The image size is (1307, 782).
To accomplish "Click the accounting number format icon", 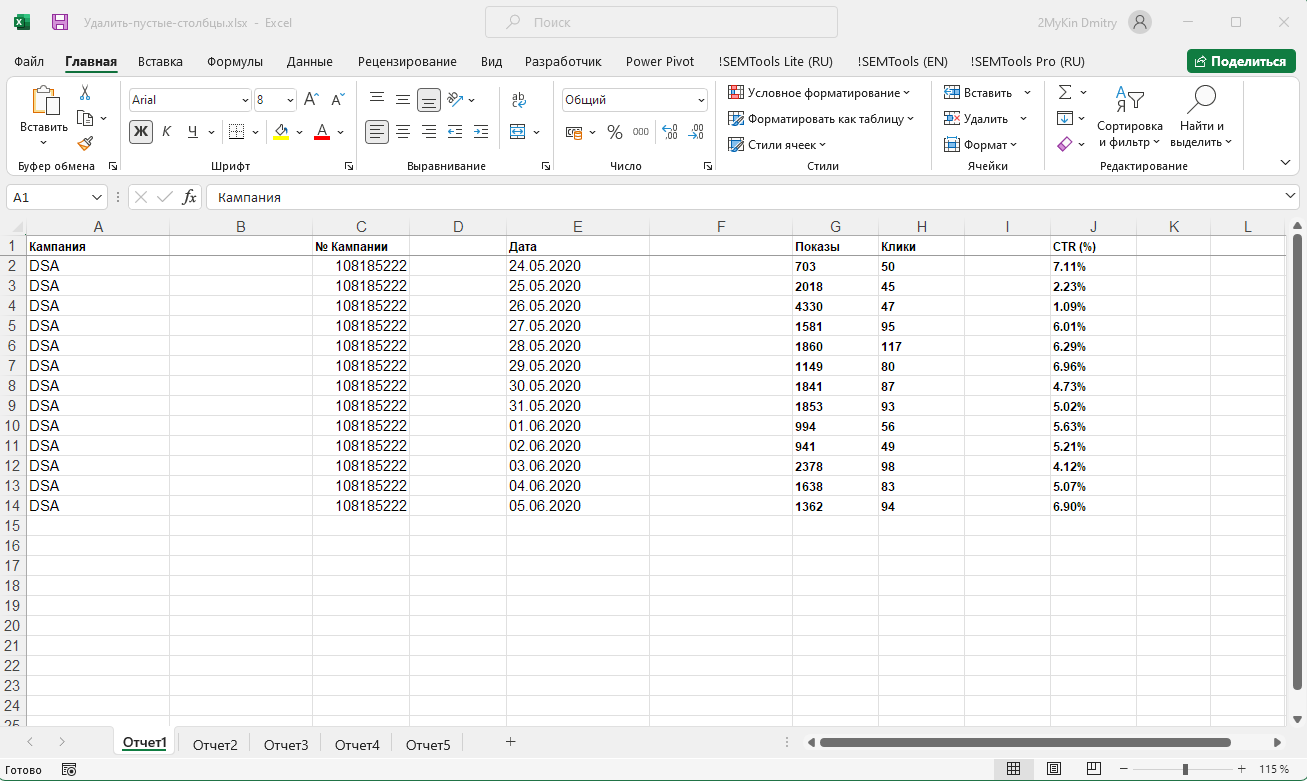I will pos(573,132).
